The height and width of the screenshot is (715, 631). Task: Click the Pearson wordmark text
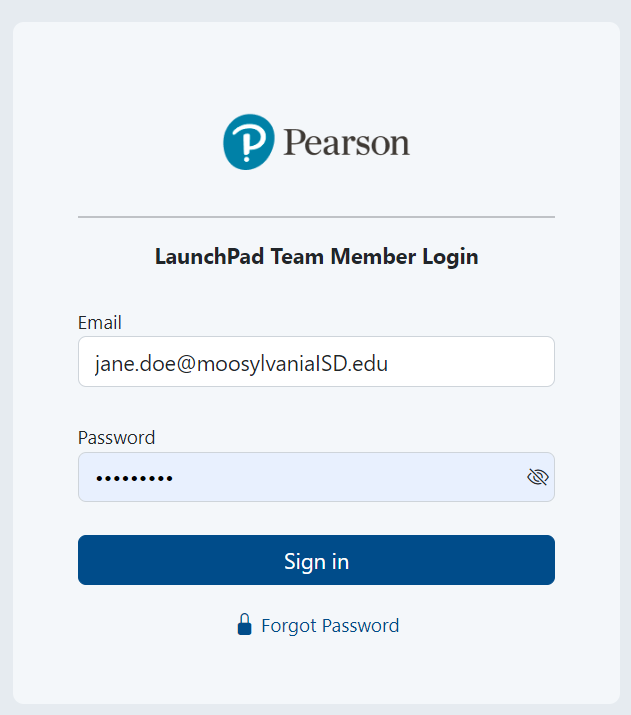coord(346,142)
